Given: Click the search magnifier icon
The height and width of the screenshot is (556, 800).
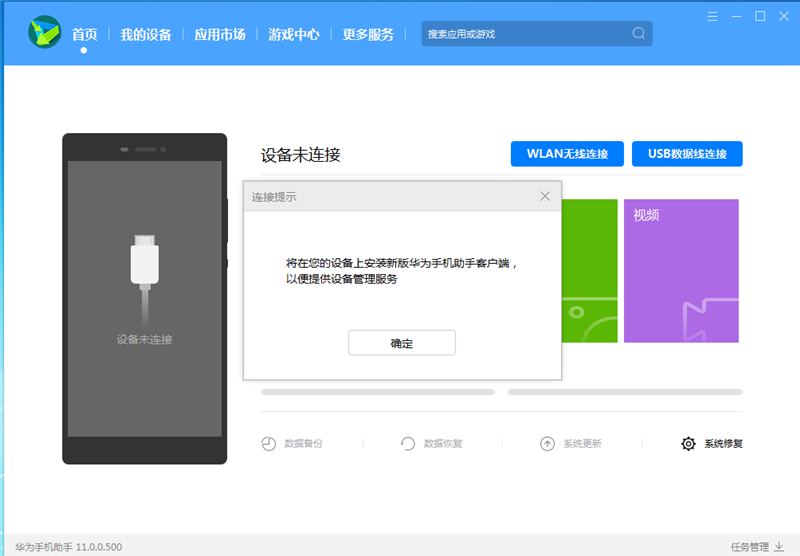Looking at the screenshot, I should coord(639,34).
